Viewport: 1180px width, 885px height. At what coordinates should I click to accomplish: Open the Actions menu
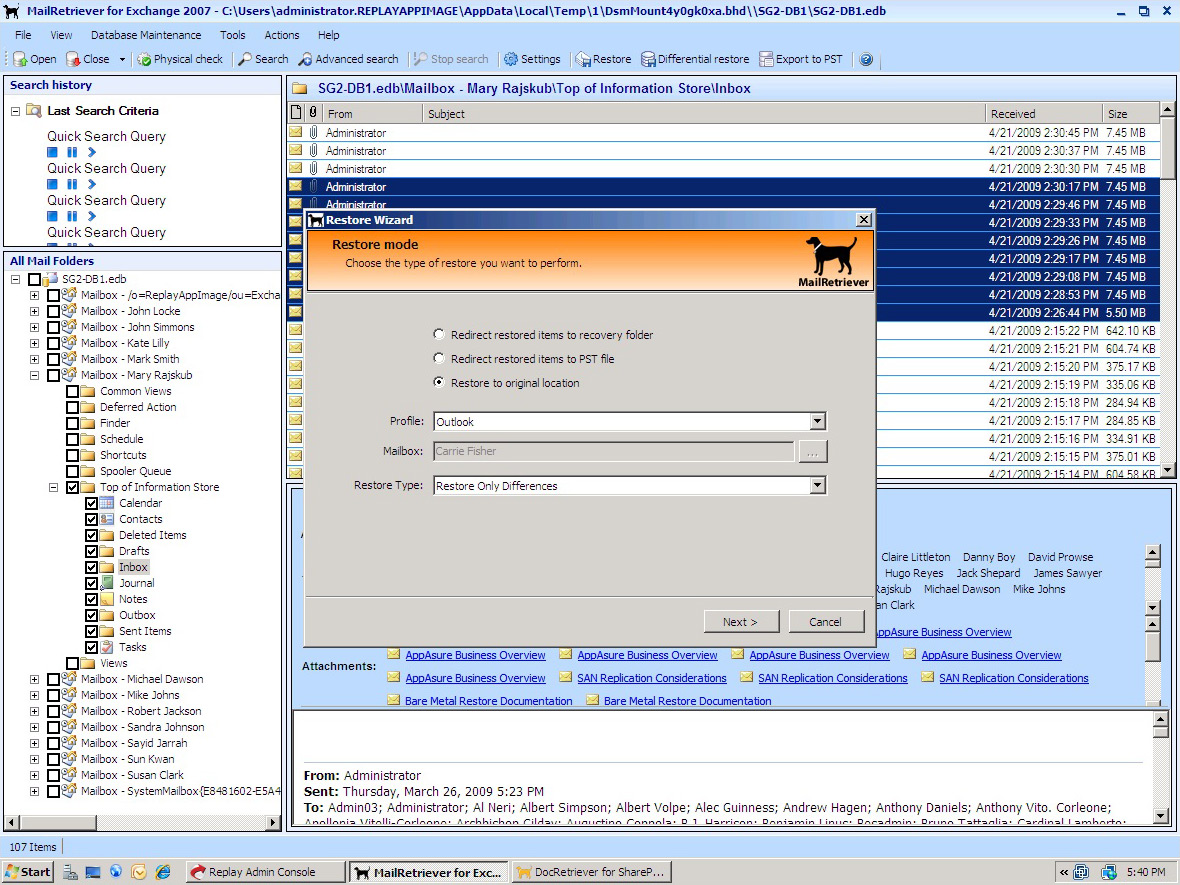pyautogui.click(x=281, y=35)
